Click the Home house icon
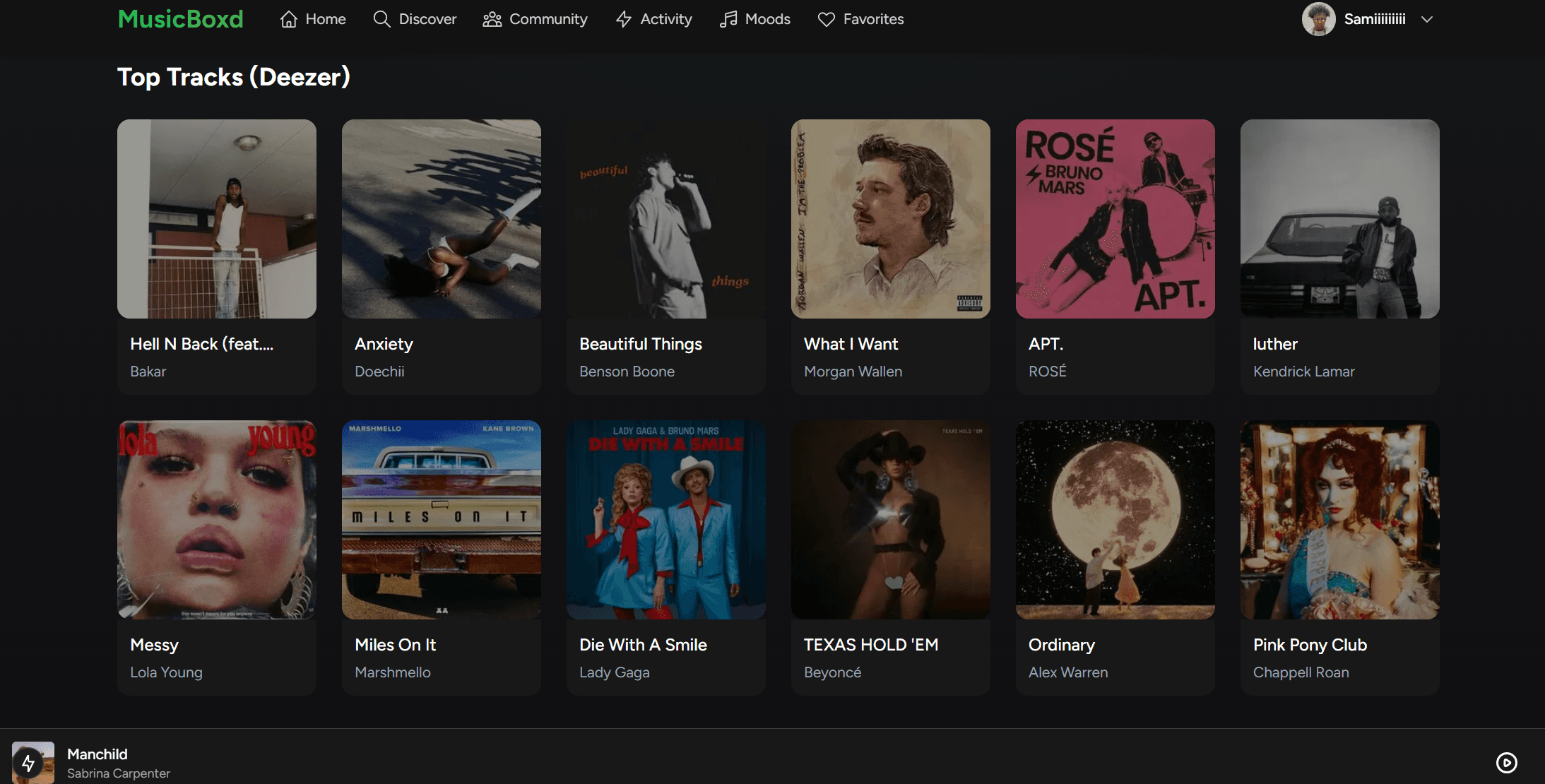This screenshot has height=784, width=1545. 288,19
